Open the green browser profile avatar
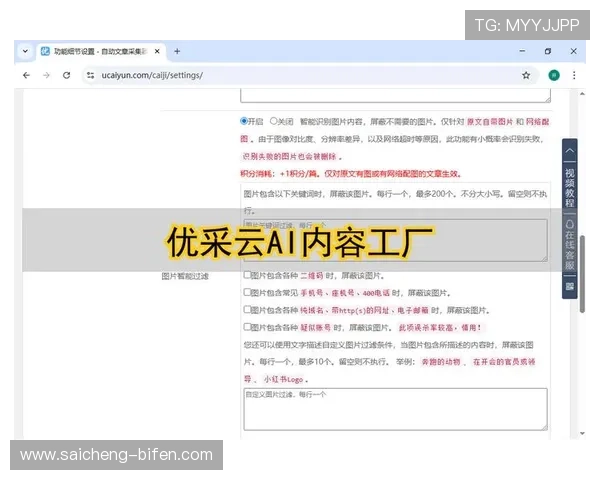This screenshot has height=480, width=600. [x=554, y=75]
